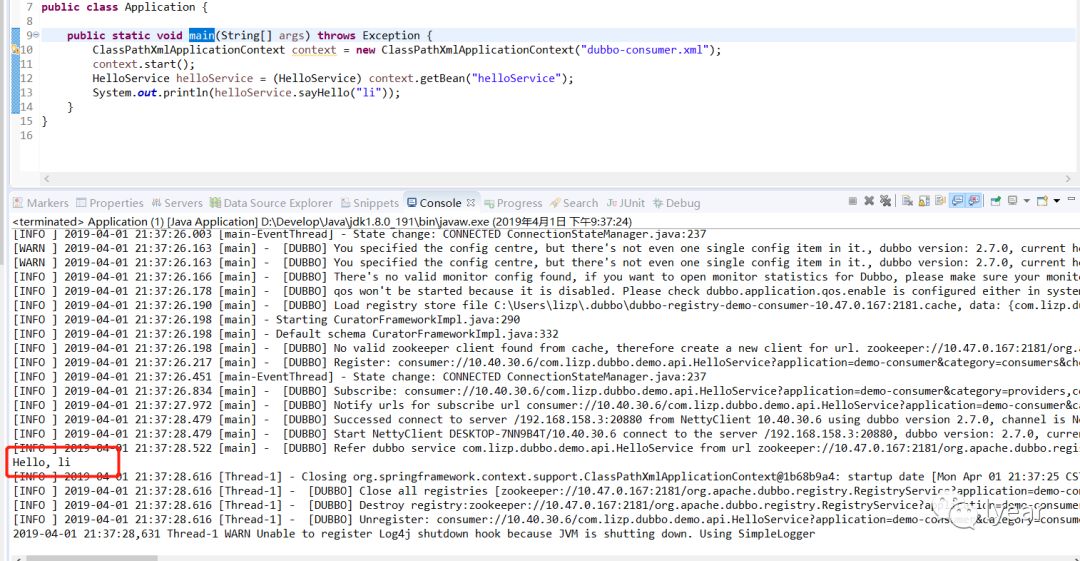Click 'Default schema CuratorFrameworkImpl.java:332' log line
Image resolution: width=1080 pixels, height=561 pixels.
pyautogui.click(x=286, y=334)
